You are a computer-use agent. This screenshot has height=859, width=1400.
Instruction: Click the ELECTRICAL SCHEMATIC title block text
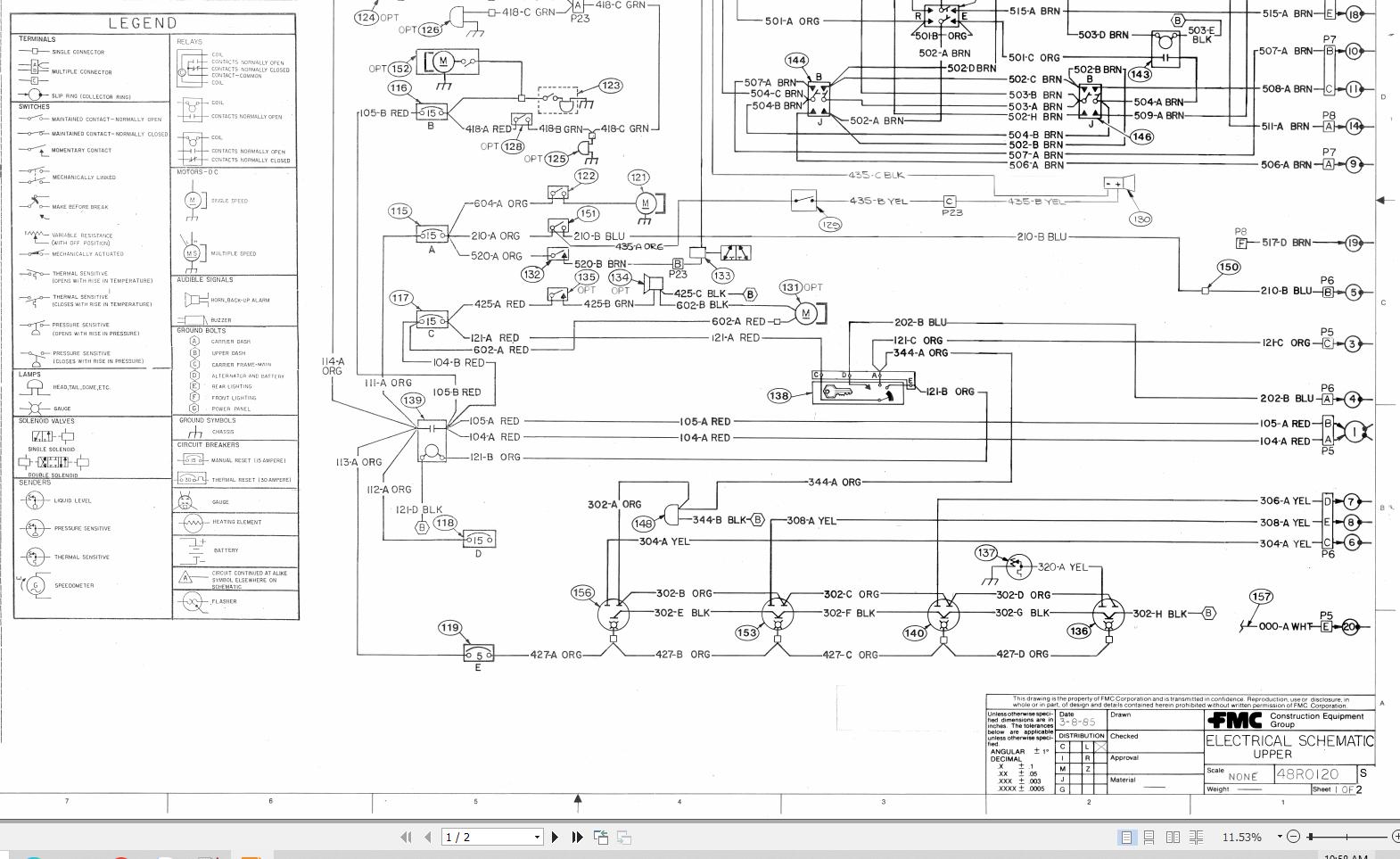1289,740
